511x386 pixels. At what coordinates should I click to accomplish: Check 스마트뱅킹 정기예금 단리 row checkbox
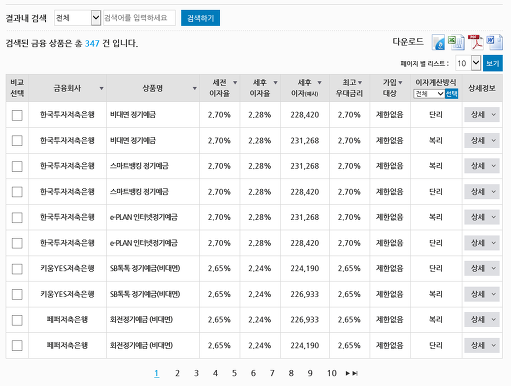17,192
